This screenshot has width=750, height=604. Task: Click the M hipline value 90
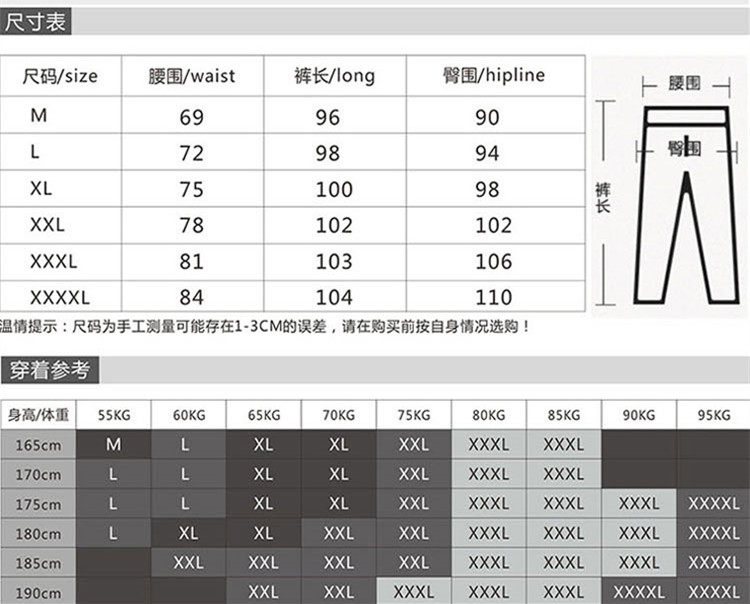pyautogui.click(x=487, y=117)
